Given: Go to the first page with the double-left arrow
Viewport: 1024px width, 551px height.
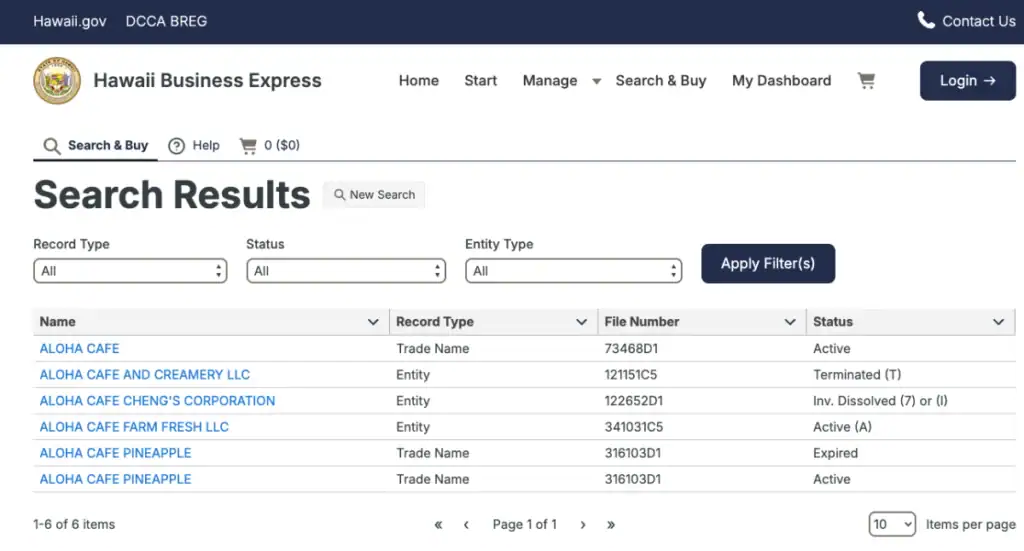Looking at the screenshot, I should (x=438, y=525).
